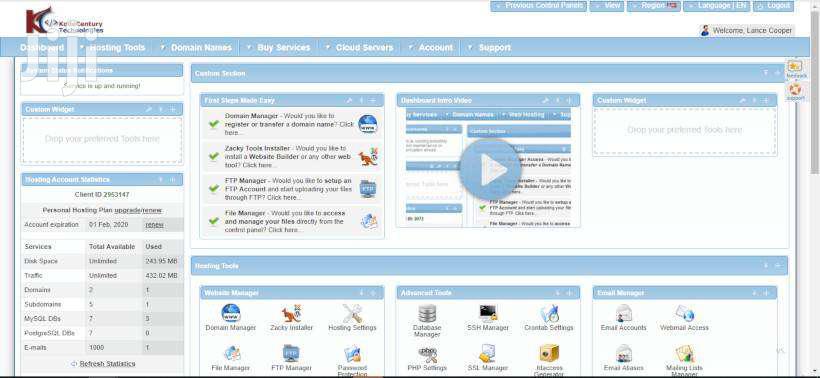Open Zacky Installer kangaroo icon in Website Manager
820x378 pixels.
pos(291,313)
